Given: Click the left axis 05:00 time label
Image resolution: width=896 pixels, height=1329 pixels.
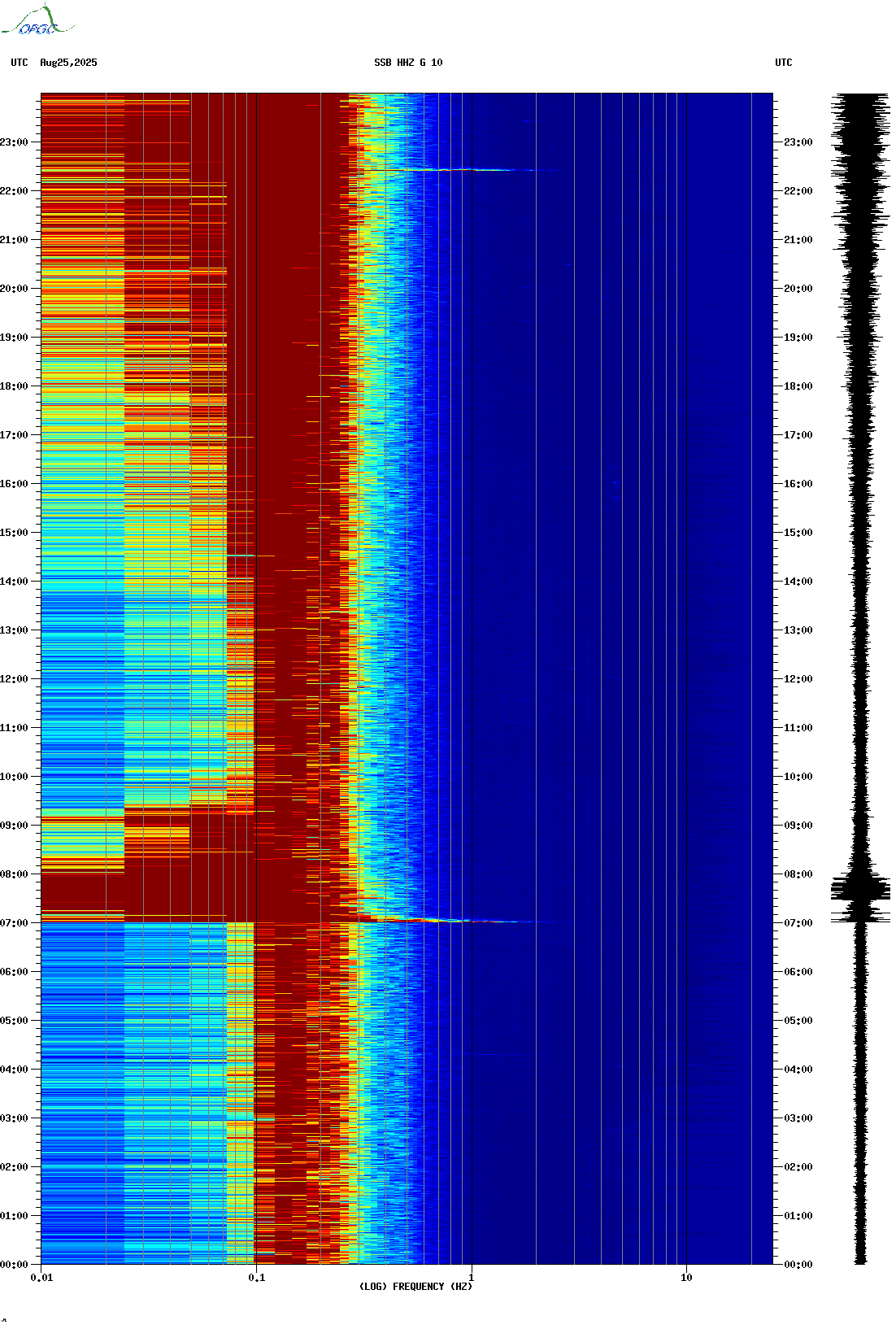Looking at the screenshot, I should pos(14,1021).
